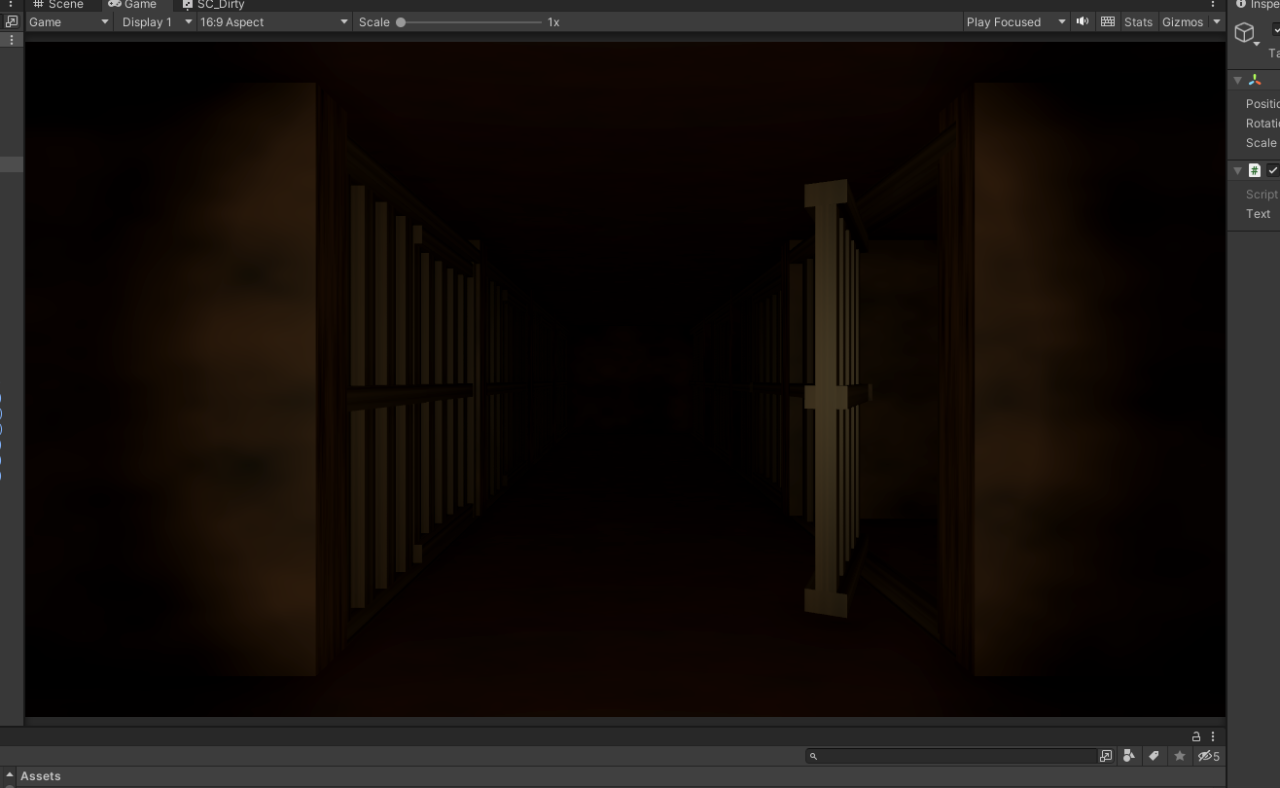The width and height of the screenshot is (1280, 788).
Task: Mute audio in the Game view
Action: 1083,22
